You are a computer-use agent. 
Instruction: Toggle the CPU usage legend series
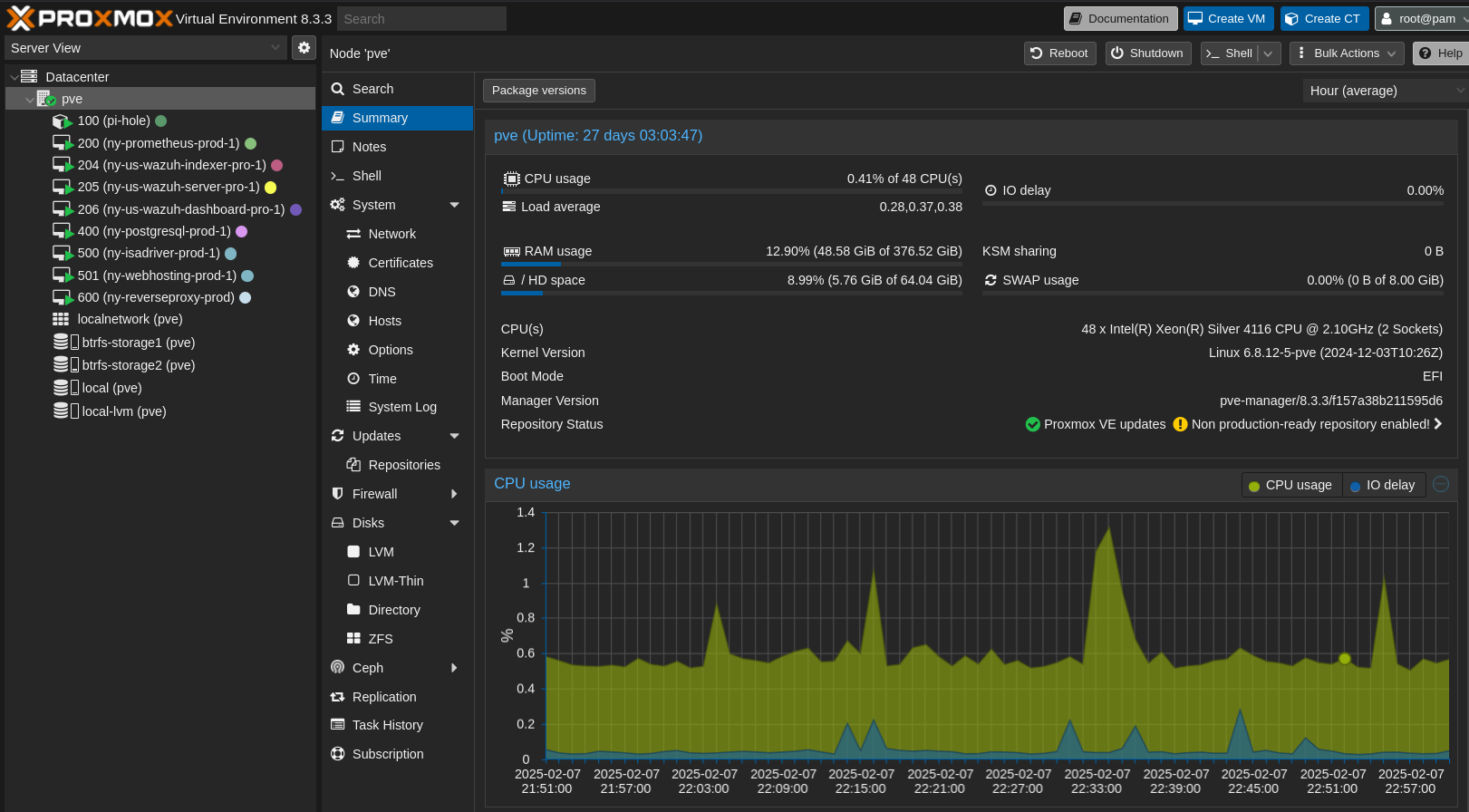(x=1291, y=485)
